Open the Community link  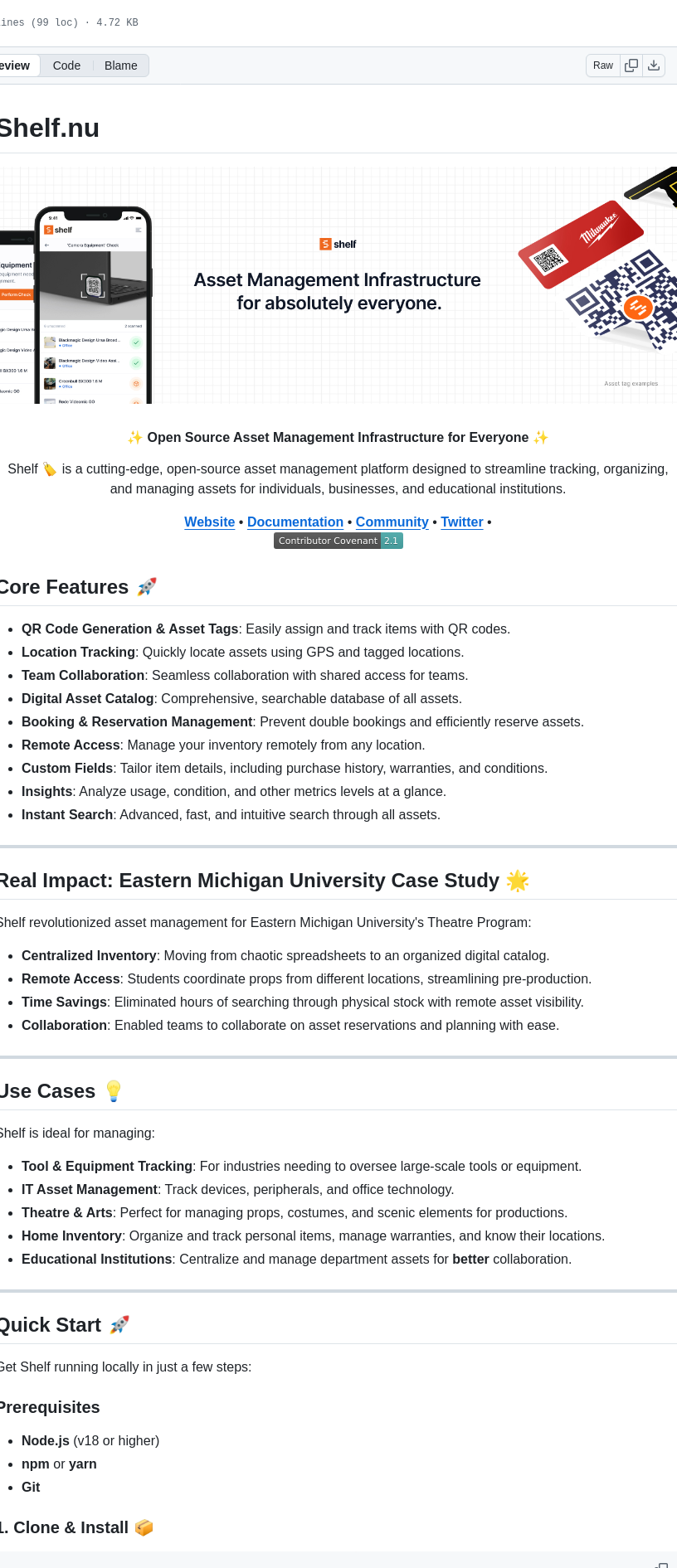coord(392,522)
